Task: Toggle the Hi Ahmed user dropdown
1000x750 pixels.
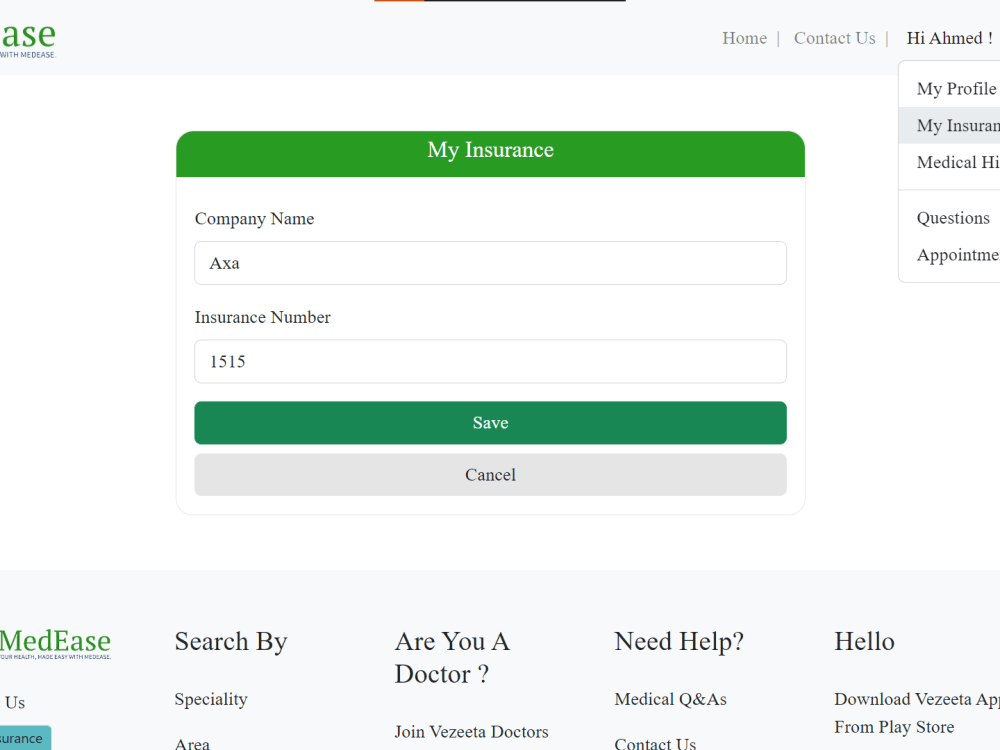Action: (950, 38)
